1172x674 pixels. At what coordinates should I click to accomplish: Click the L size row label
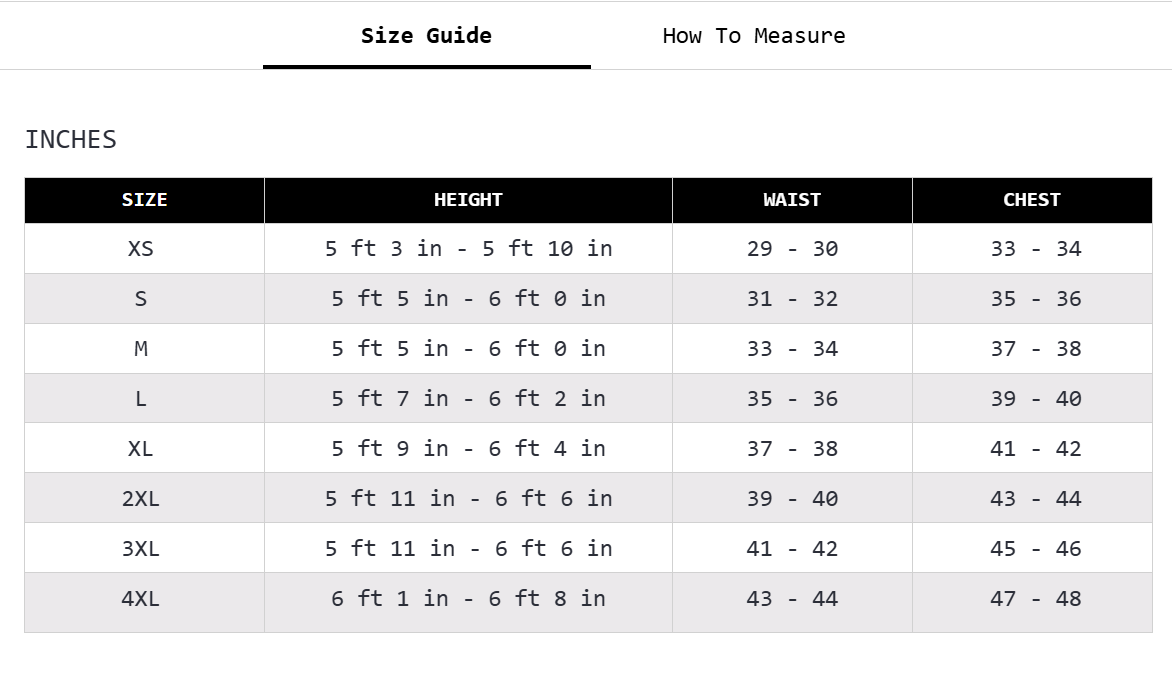pyautogui.click(x=141, y=399)
